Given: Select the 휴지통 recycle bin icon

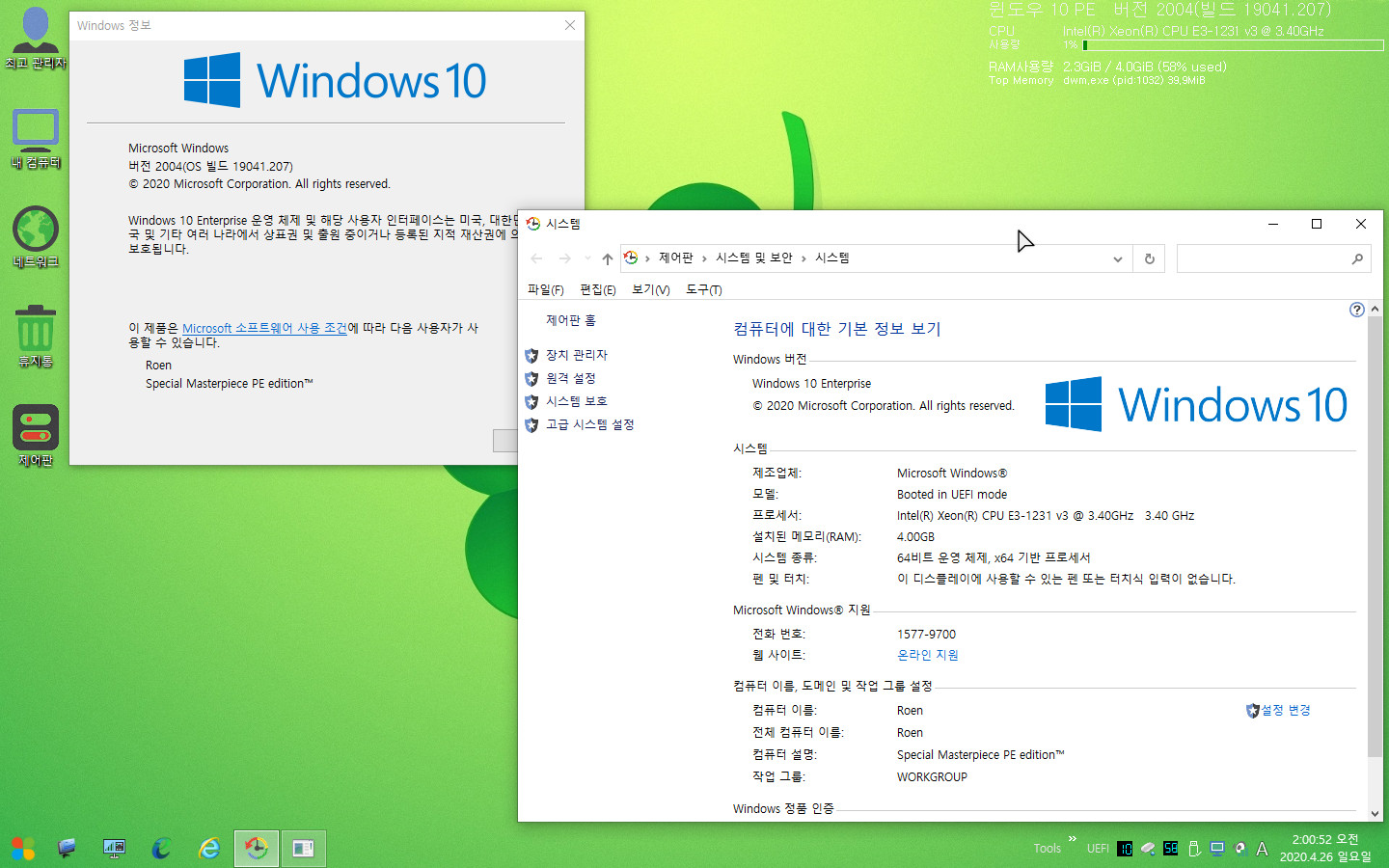Looking at the screenshot, I should tap(36, 338).
